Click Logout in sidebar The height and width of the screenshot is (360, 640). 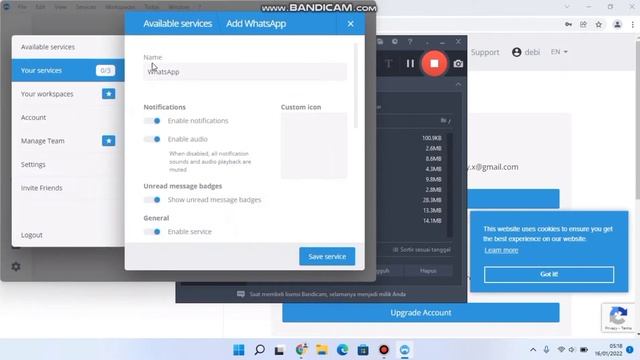click(x=68, y=235)
